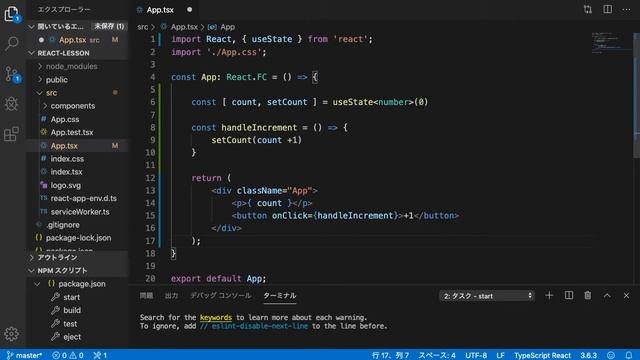Switch to the Problems panel tab

click(146, 296)
